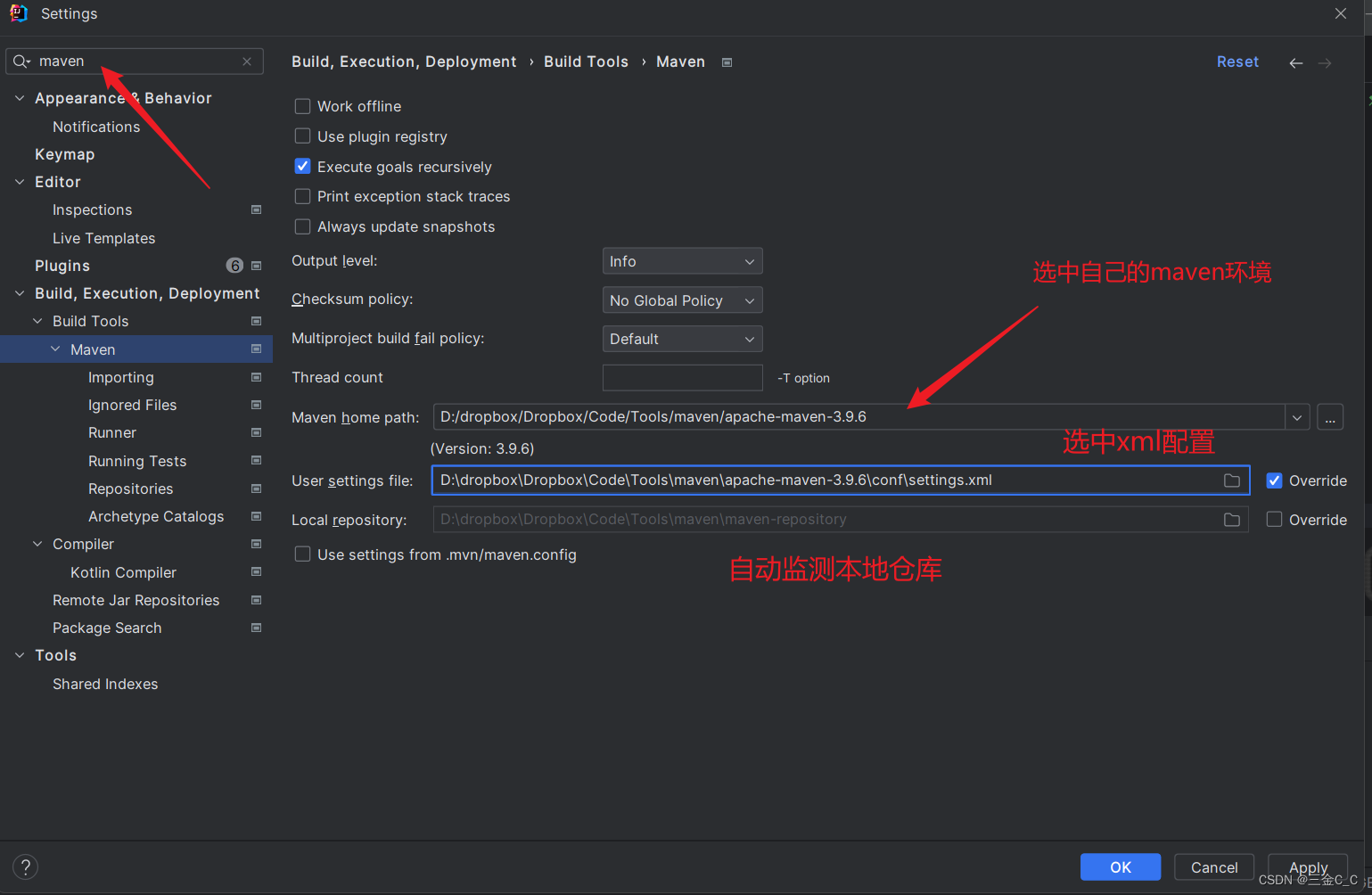Open Shared Indexes settings
Image resolution: width=1372 pixels, height=895 pixels.
point(105,684)
